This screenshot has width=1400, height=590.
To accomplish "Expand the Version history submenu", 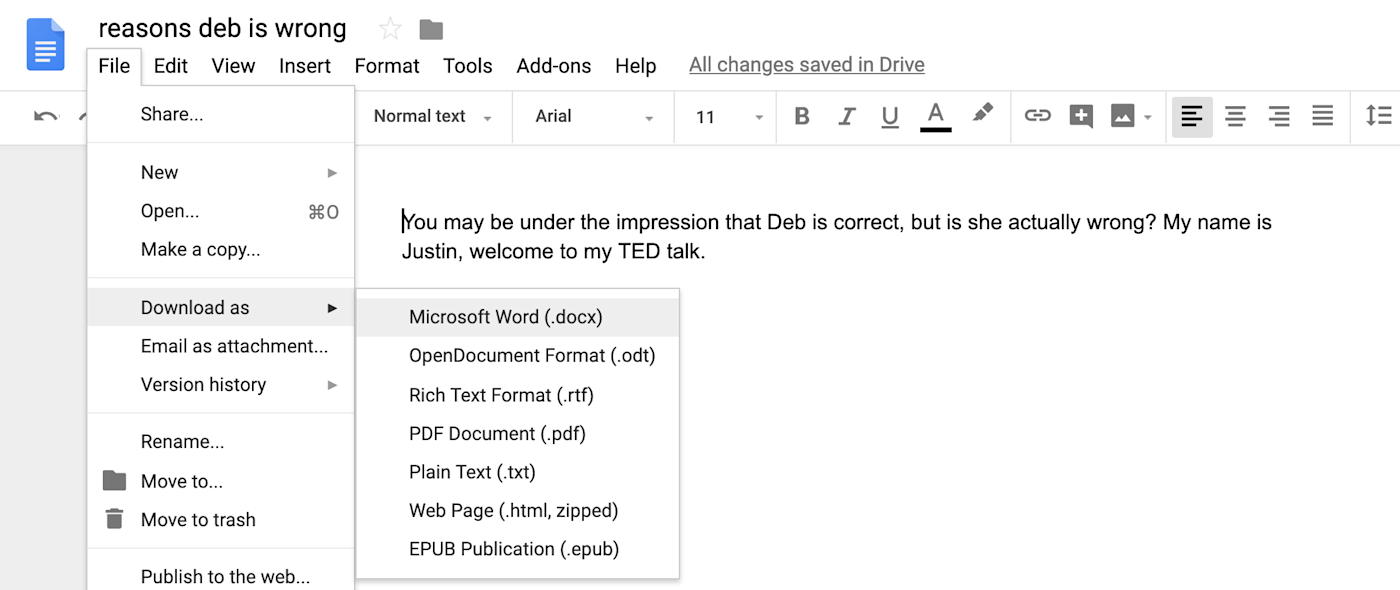I will (221, 385).
